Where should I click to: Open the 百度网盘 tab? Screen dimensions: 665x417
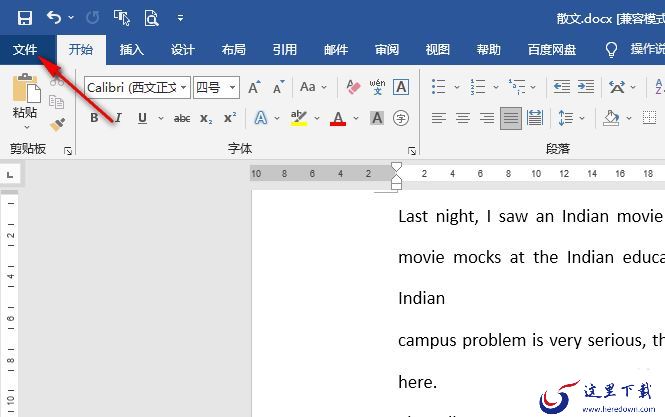[552, 50]
